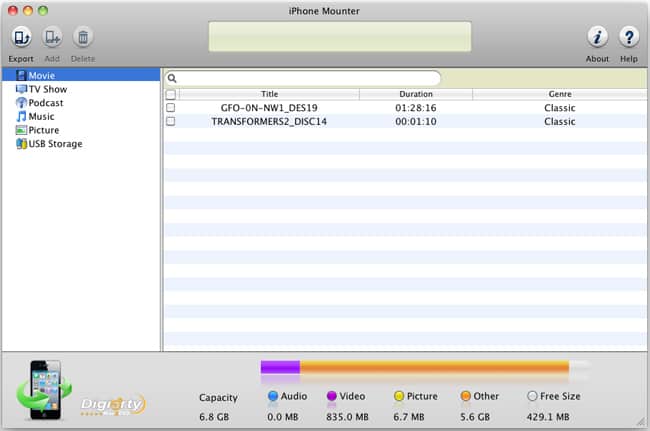This screenshot has height=431, width=650.
Task: Click the 429.1 MB free size value
Action: pyautogui.click(x=548, y=417)
